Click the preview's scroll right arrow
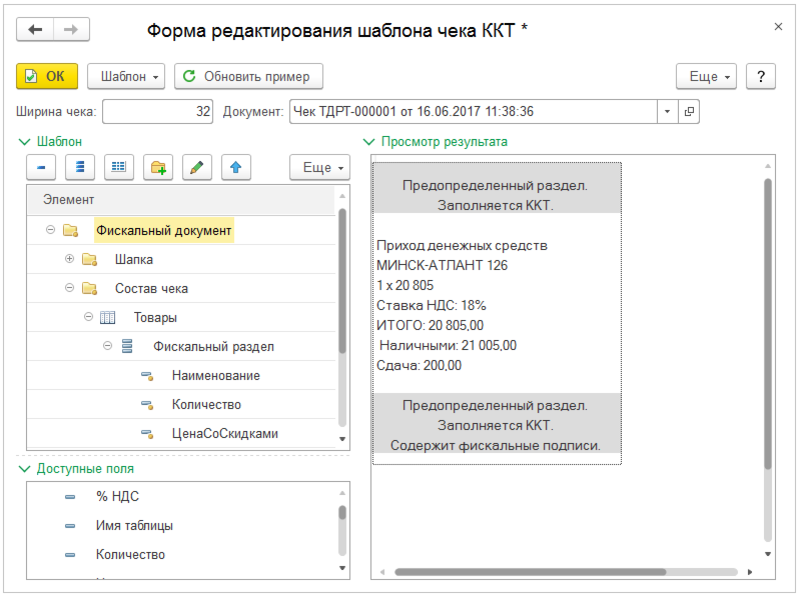The image size is (804, 598). pos(750,572)
